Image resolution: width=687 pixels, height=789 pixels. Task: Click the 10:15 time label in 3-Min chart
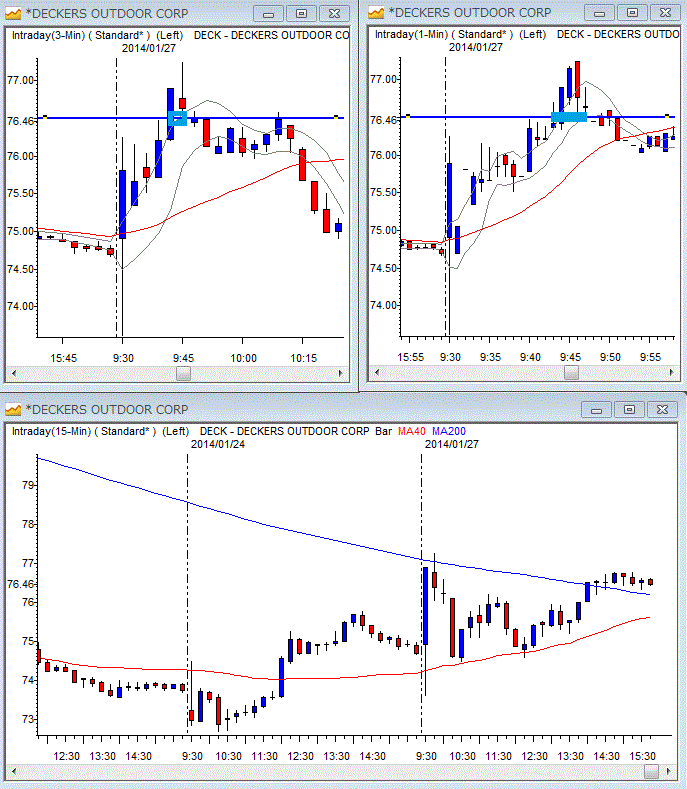pyautogui.click(x=303, y=358)
